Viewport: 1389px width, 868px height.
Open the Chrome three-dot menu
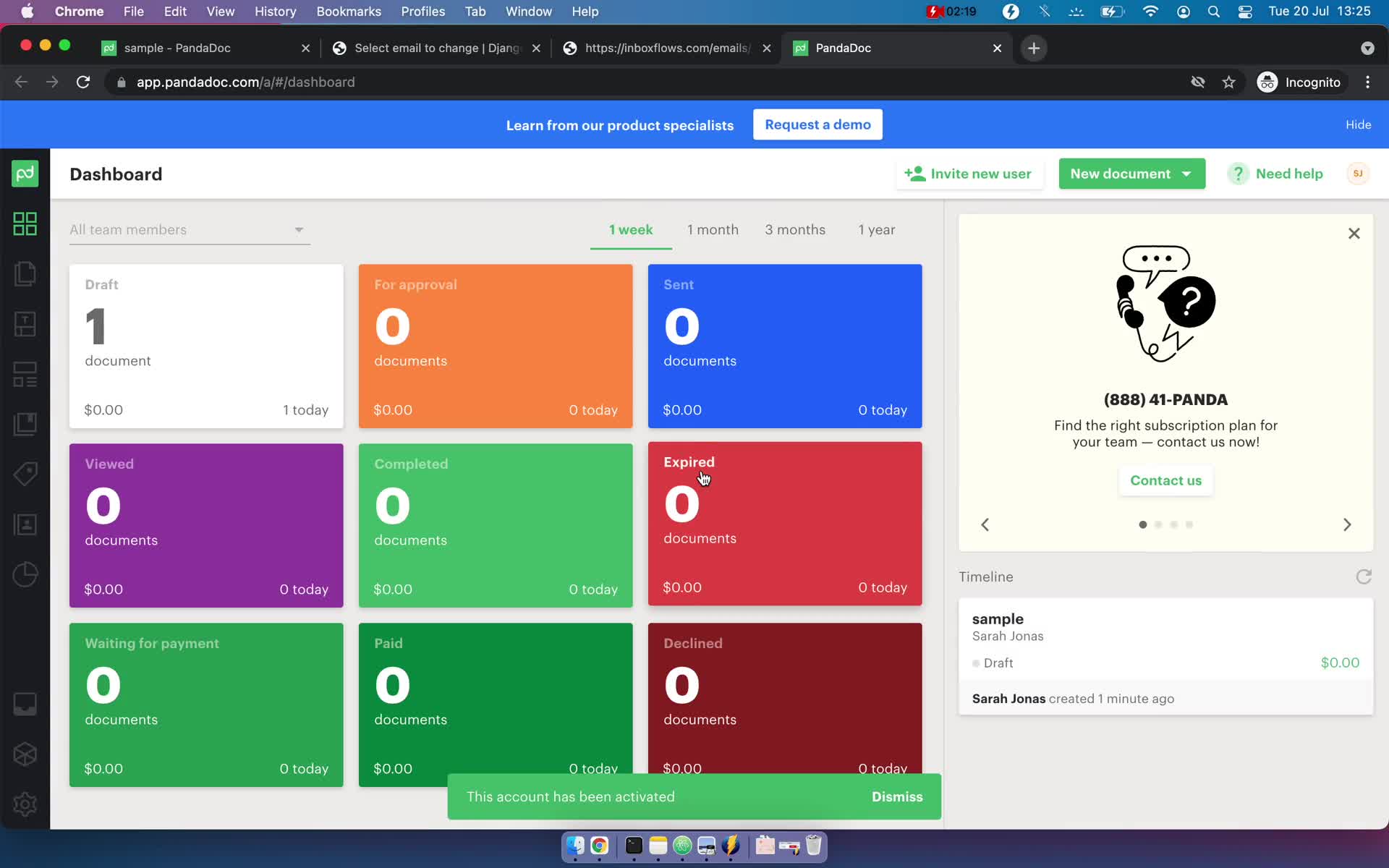1367,82
